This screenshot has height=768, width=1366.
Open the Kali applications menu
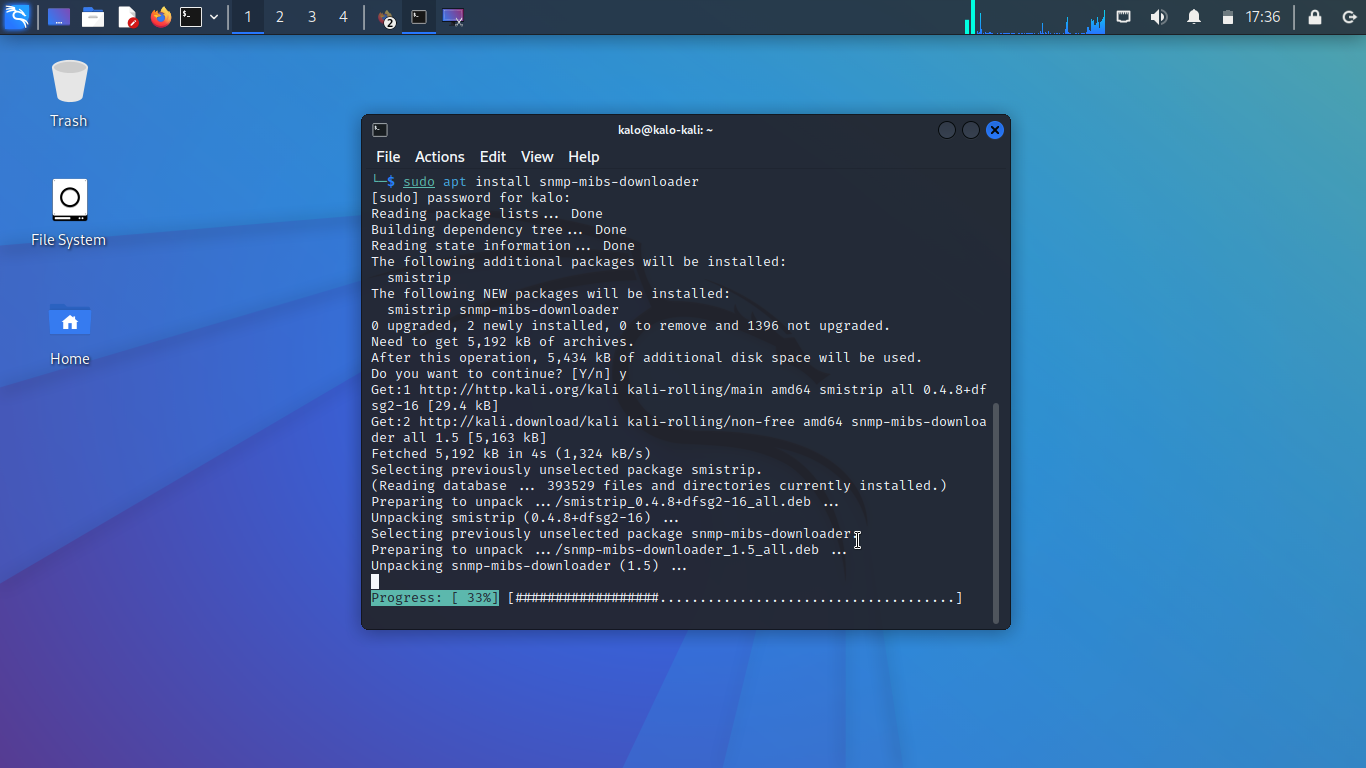(x=17, y=17)
